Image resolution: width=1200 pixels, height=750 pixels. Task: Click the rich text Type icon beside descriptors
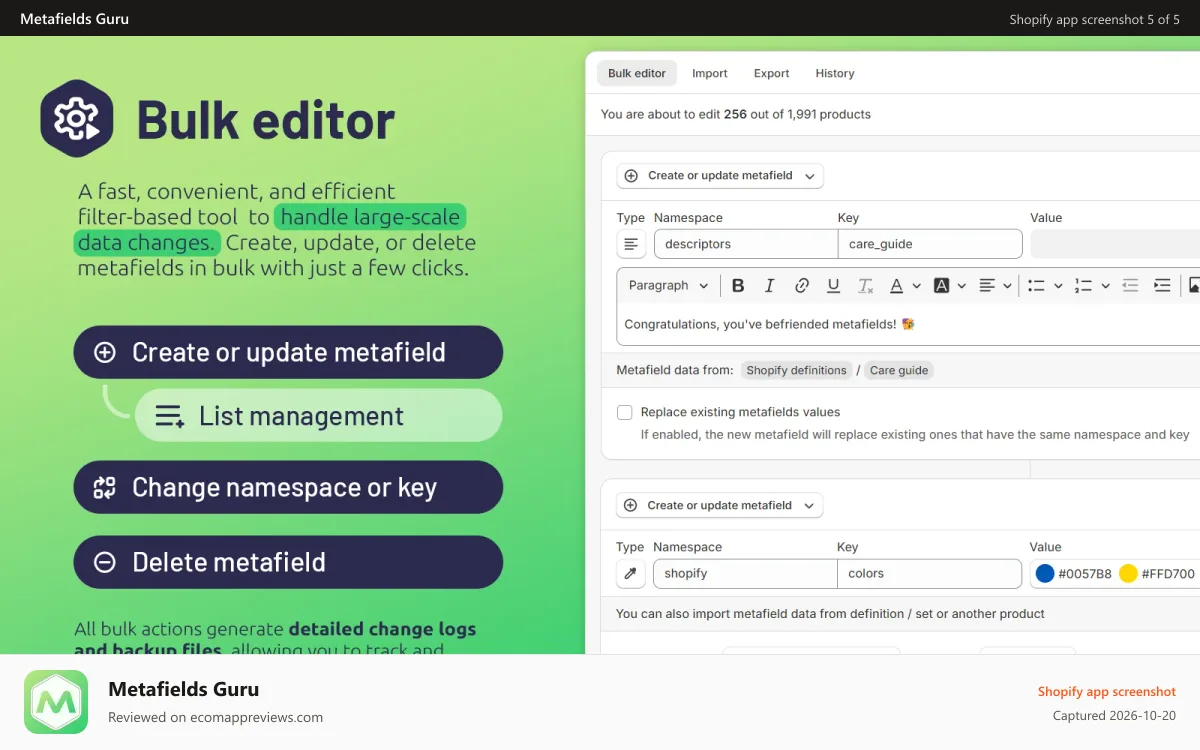point(631,244)
